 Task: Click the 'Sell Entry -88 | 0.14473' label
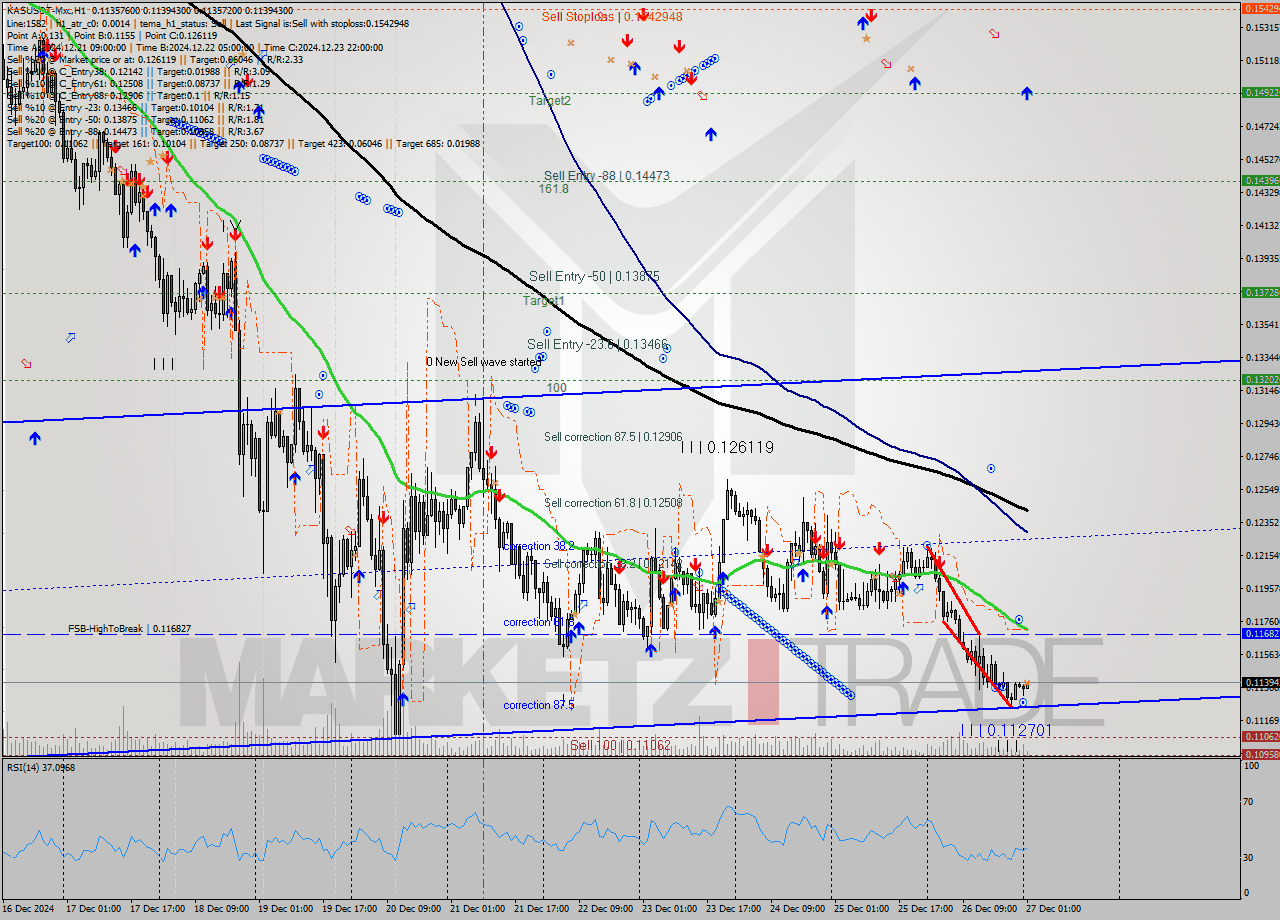pyautogui.click(x=606, y=176)
